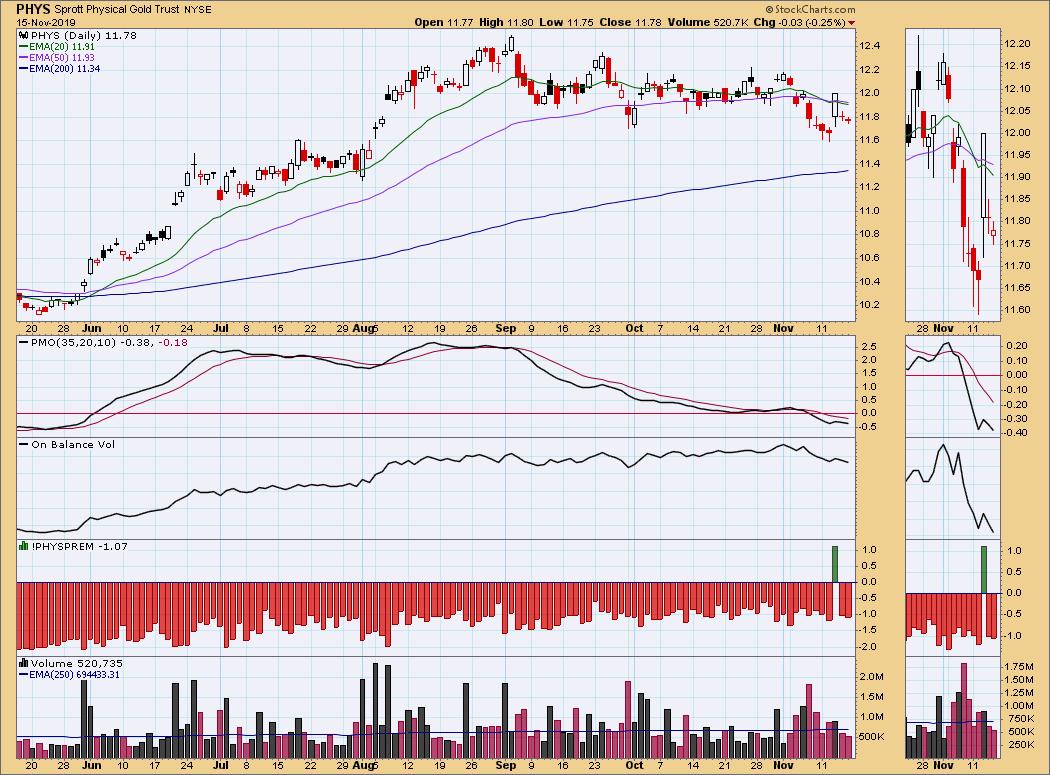The width and height of the screenshot is (1050, 775).
Task: Click the green premium bar in the main !PHYSPREM panel
Action: tap(835, 564)
